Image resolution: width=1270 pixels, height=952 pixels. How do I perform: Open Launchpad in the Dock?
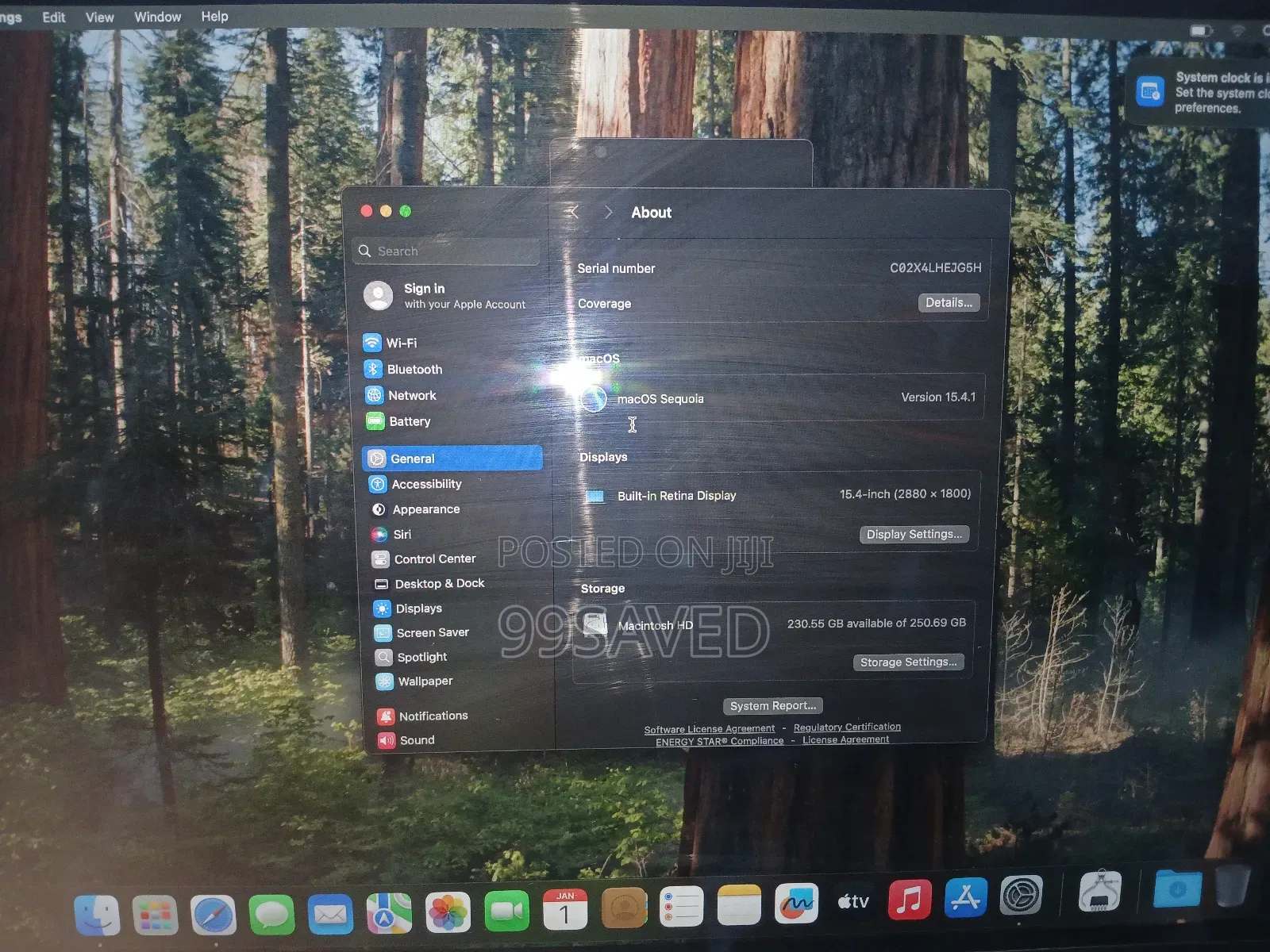[x=155, y=915]
